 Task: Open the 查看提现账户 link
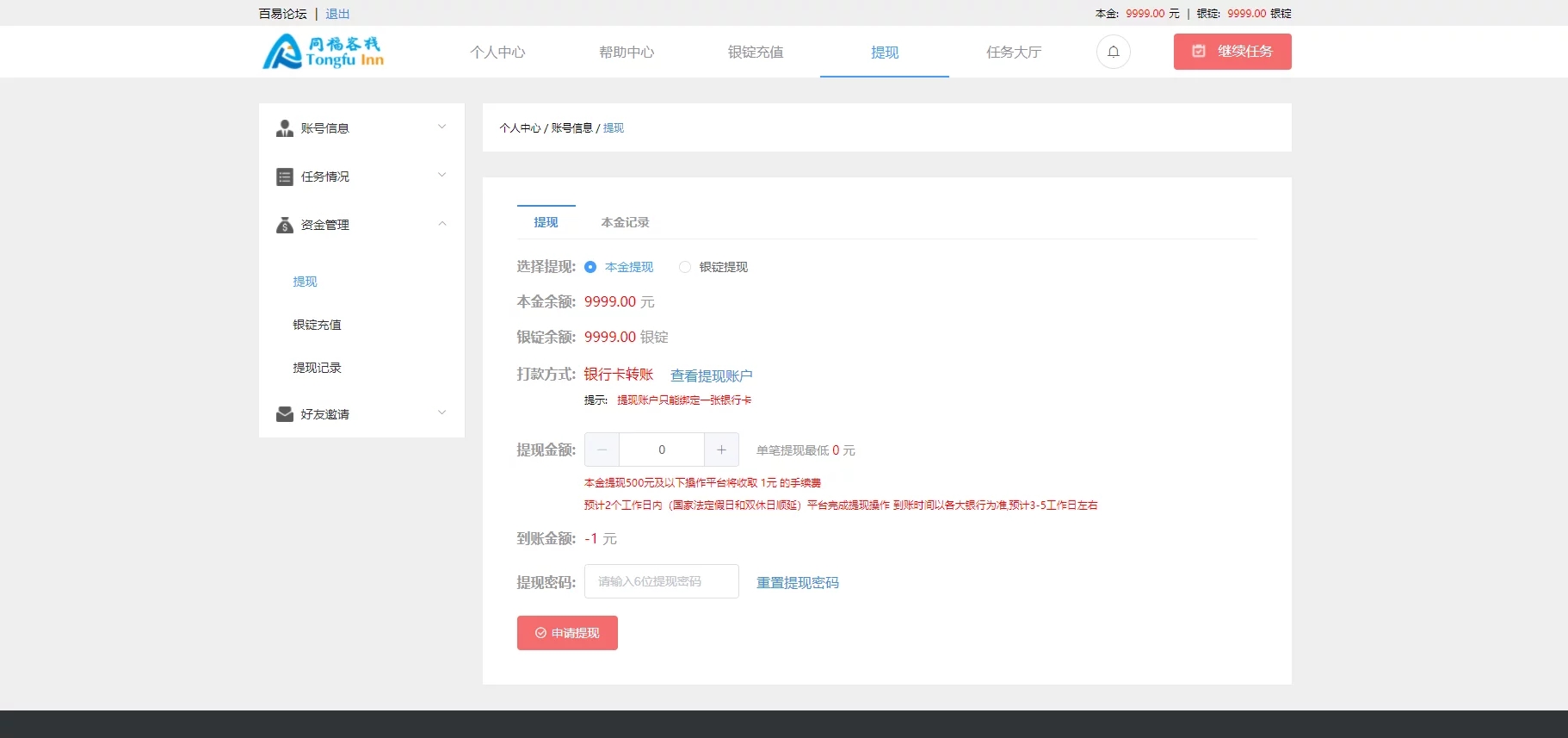point(711,375)
